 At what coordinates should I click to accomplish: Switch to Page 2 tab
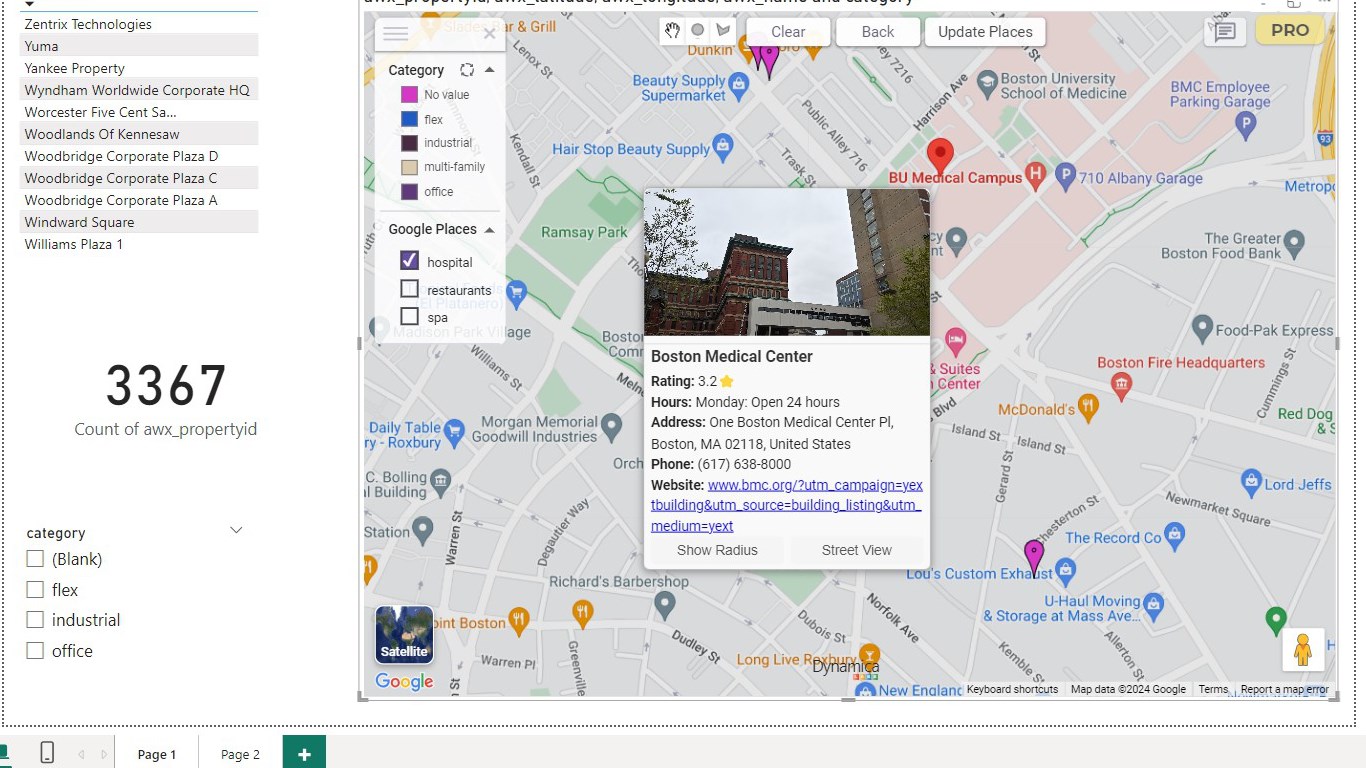(240, 754)
